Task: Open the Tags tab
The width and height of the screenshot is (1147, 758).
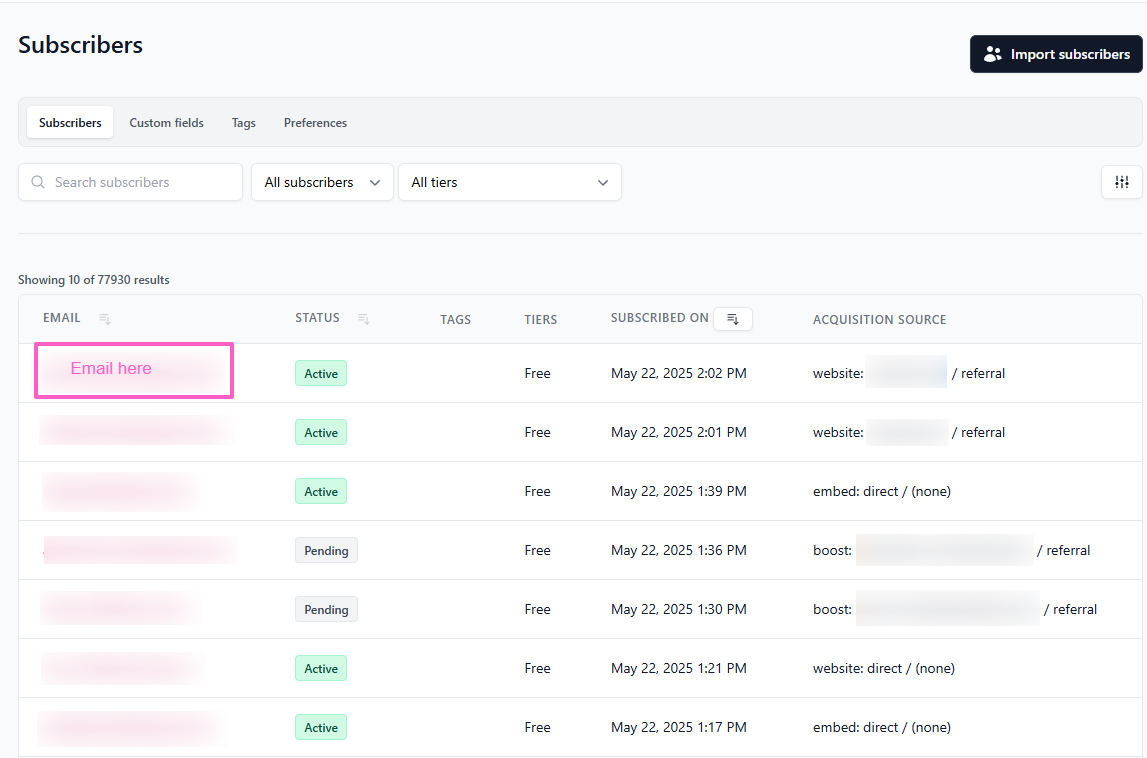Action: coord(243,123)
